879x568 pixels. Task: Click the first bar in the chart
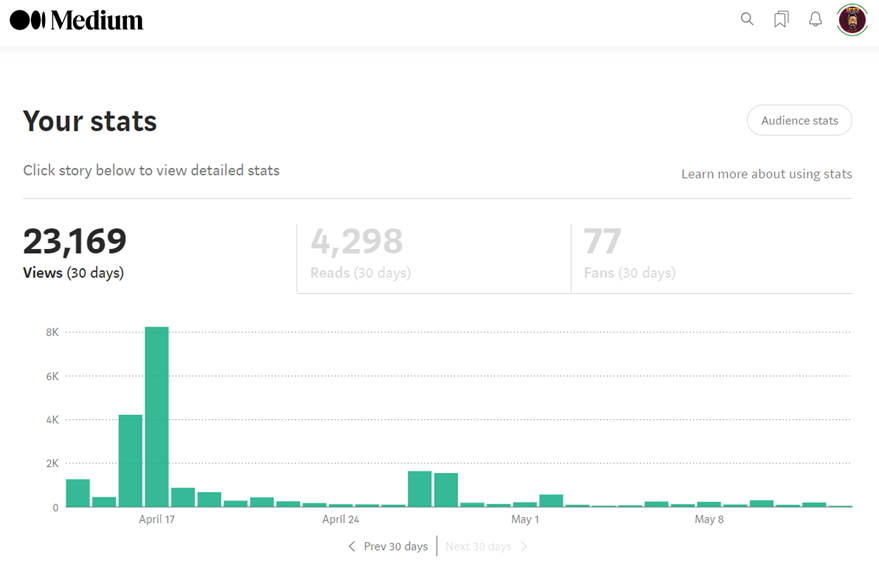click(x=78, y=493)
